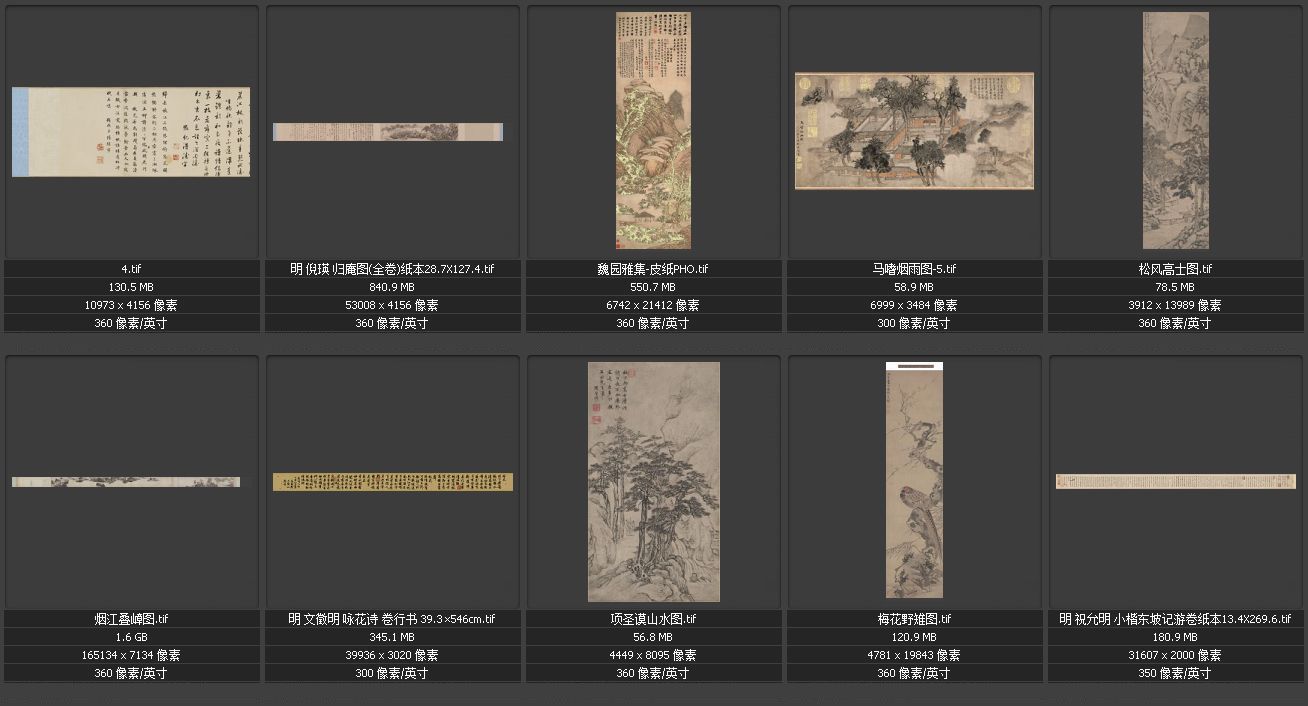
Task: Select the 马嗜烟雨图-5 painting thumbnail
Action: [x=914, y=131]
